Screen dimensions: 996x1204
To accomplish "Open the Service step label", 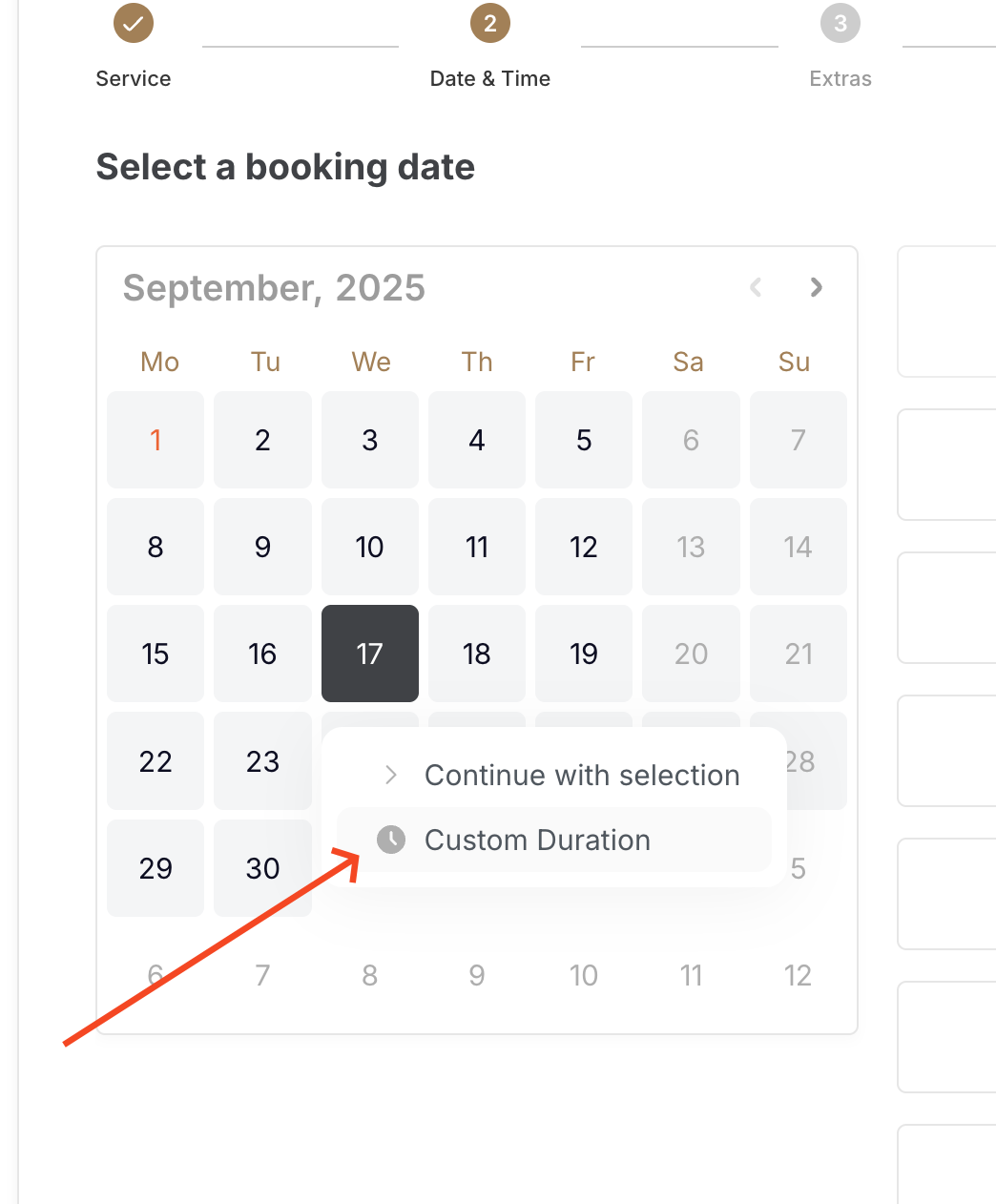I will click(x=134, y=78).
